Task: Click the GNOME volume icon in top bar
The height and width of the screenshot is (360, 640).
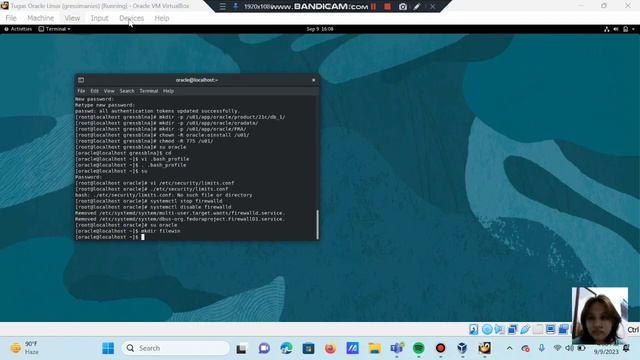Action: (616, 29)
